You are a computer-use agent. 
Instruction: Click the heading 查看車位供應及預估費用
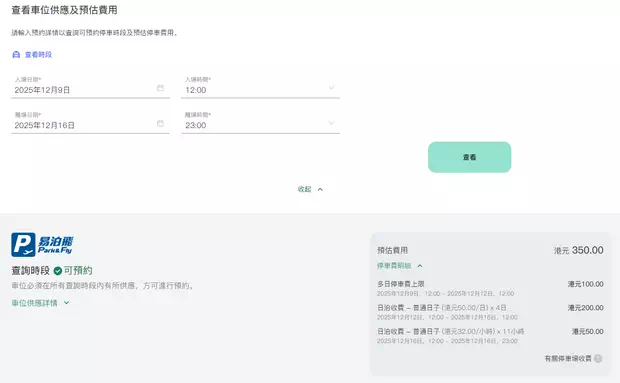64,10
